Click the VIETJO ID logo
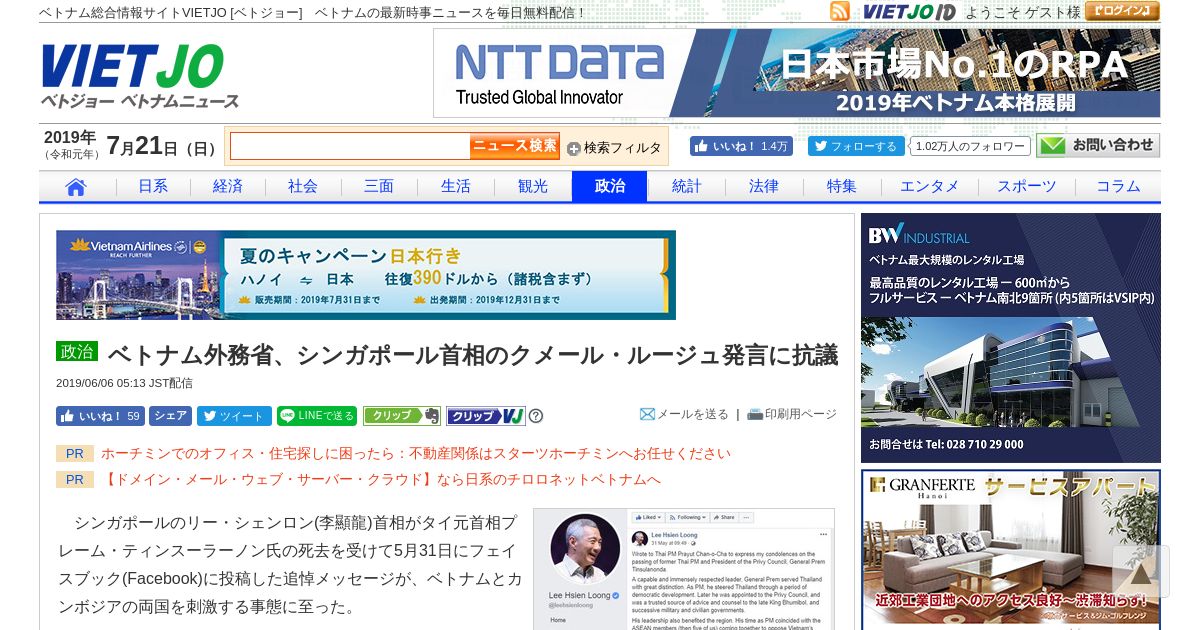The height and width of the screenshot is (630, 1200). 910,12
